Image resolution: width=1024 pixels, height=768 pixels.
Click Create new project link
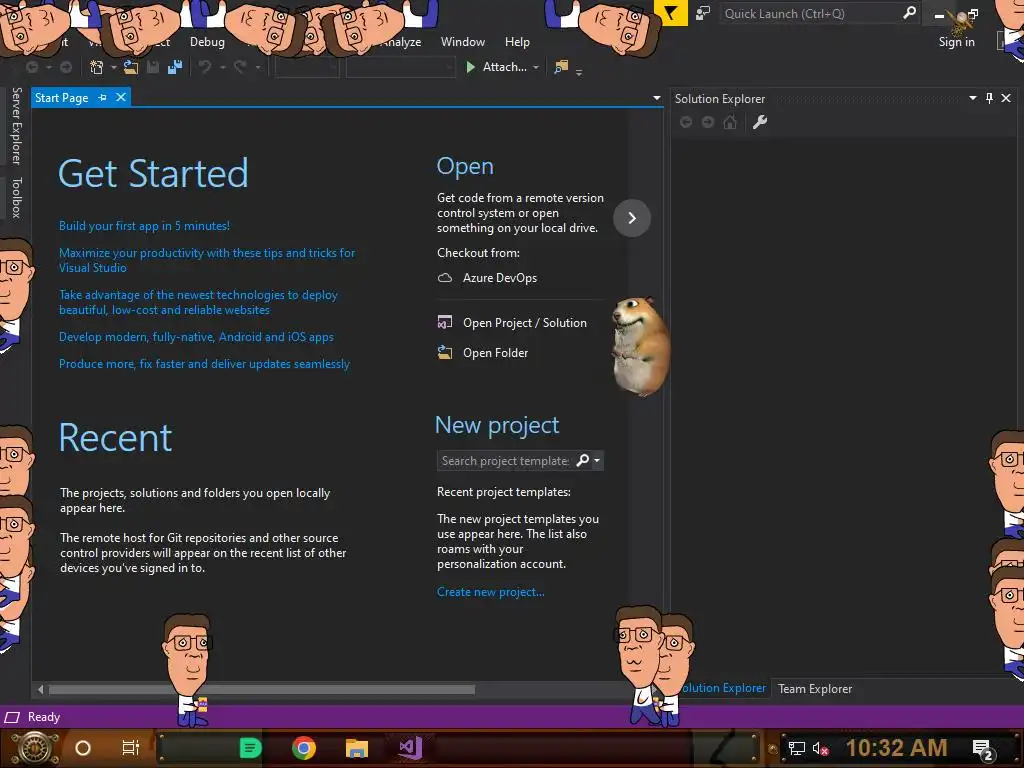[x=490, y=592]
